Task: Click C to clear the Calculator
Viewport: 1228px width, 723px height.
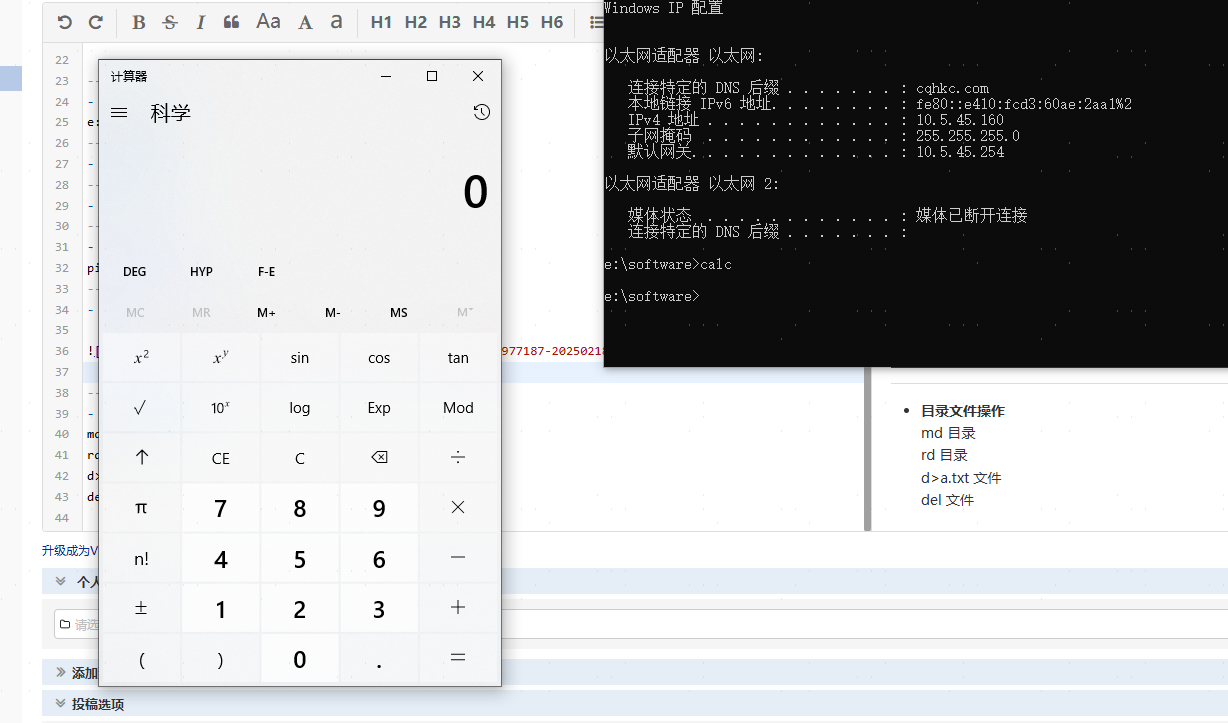Action: tap(300, 458)
